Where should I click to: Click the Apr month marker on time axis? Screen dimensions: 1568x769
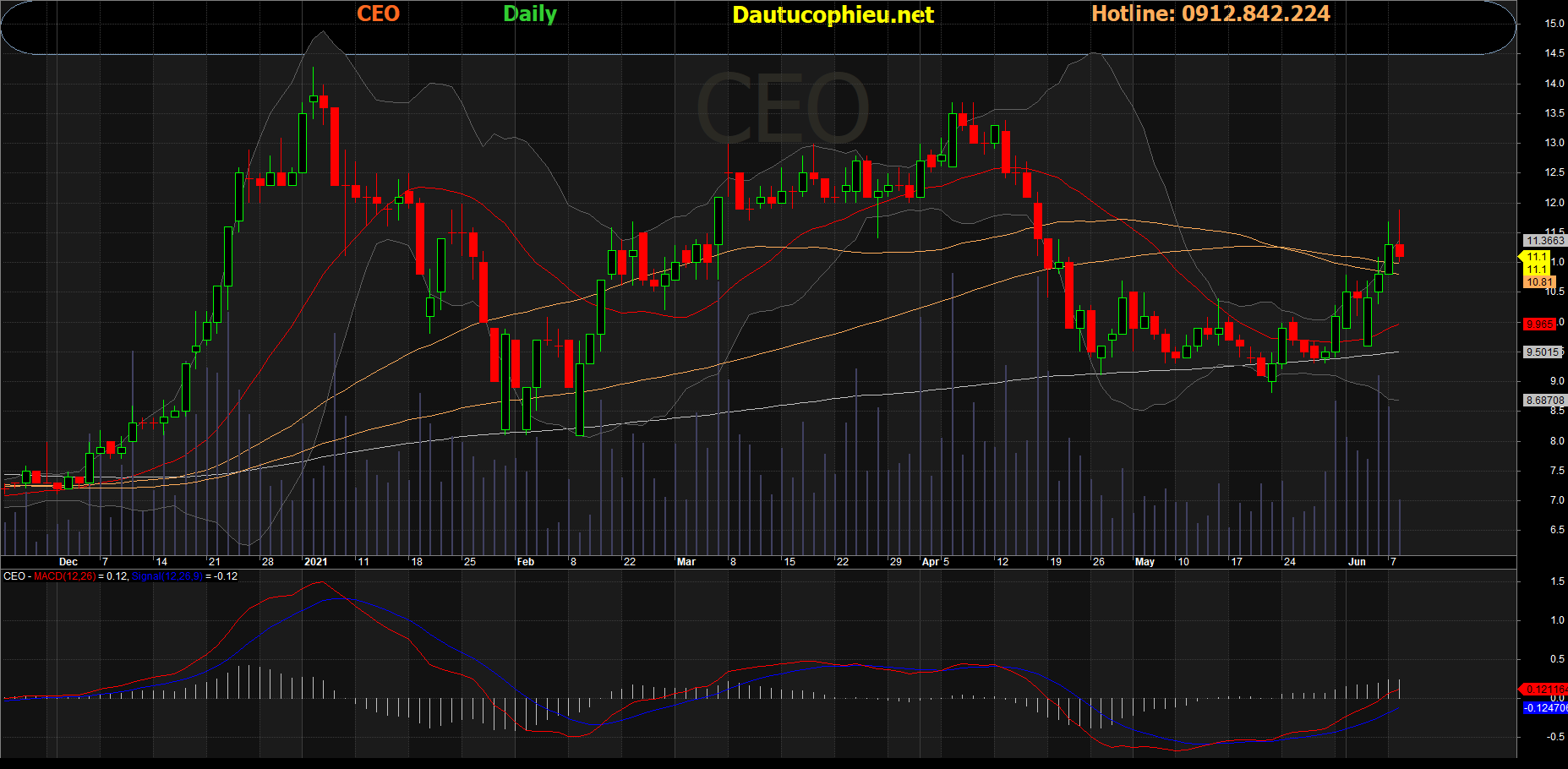tap(930, 562)
